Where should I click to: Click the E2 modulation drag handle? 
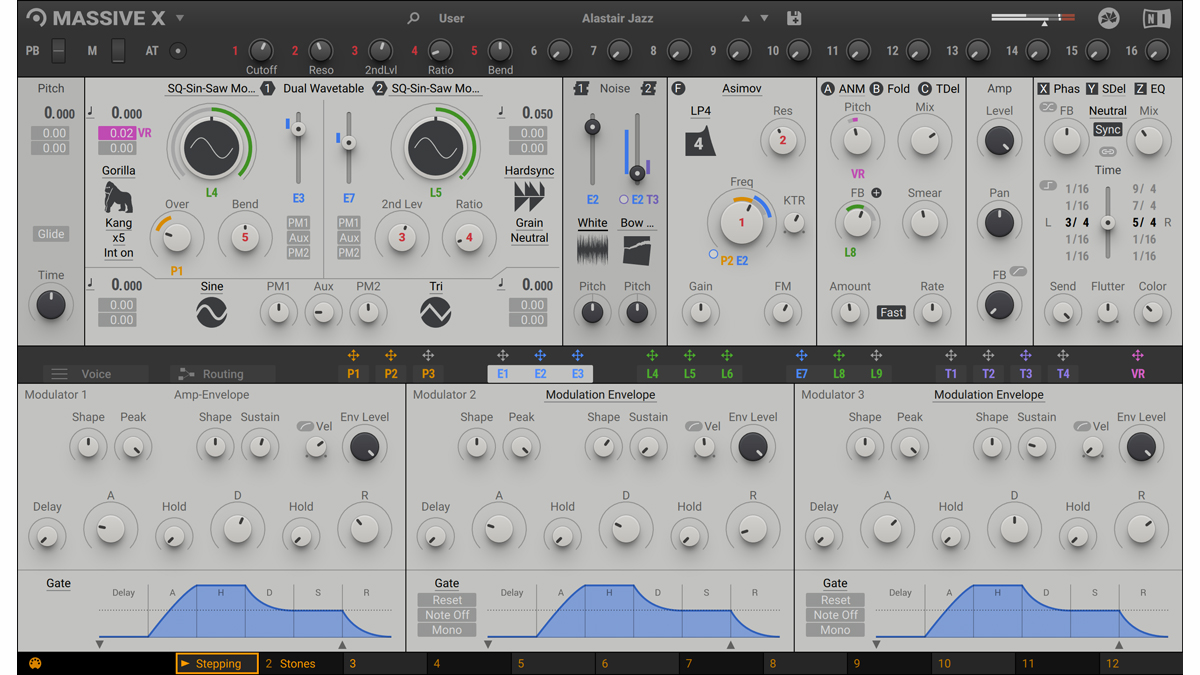pos(540,356)
